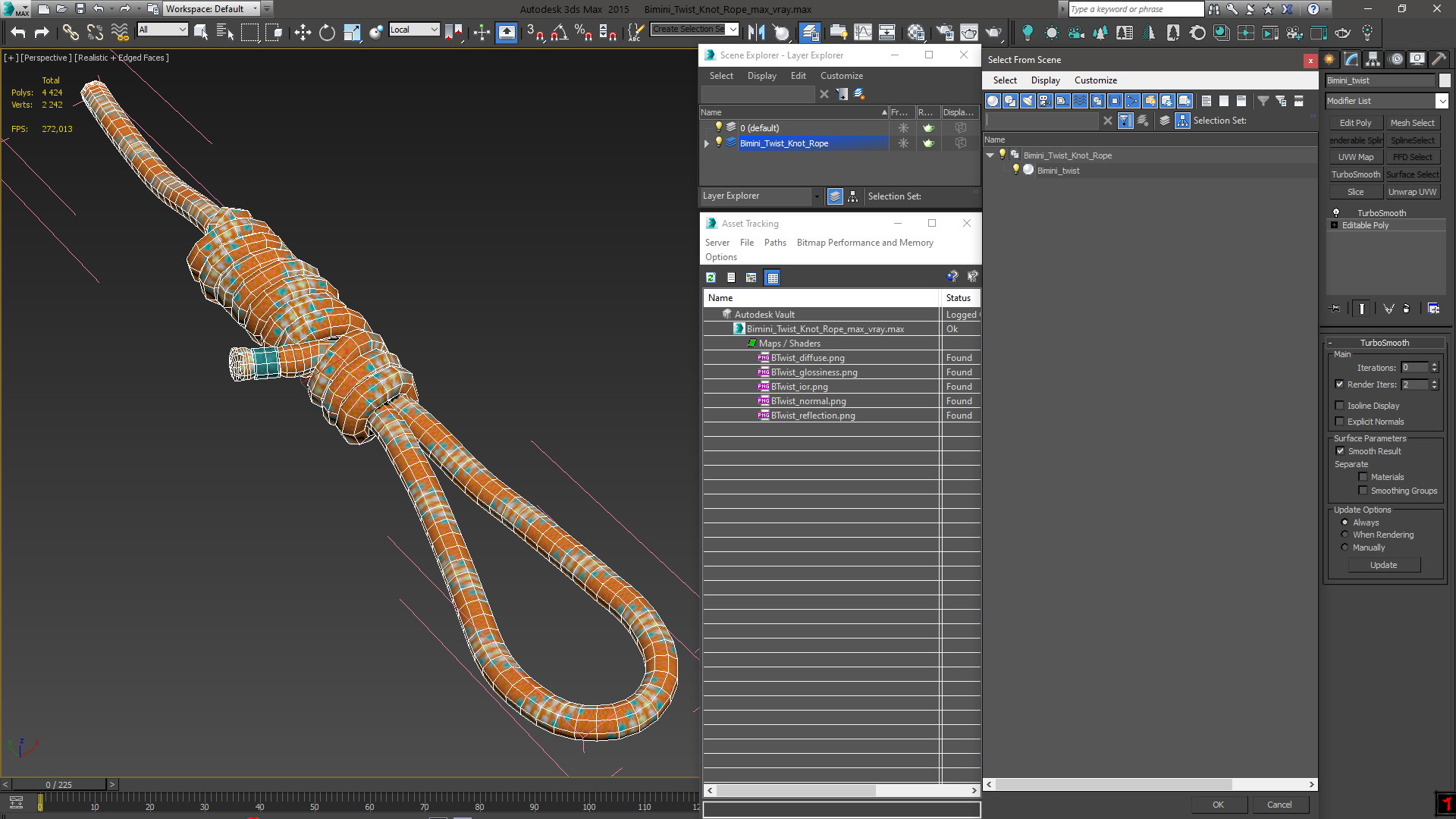Switch to the Display command panel tab
1456x819 pixels.
[x=1417, y=59]
